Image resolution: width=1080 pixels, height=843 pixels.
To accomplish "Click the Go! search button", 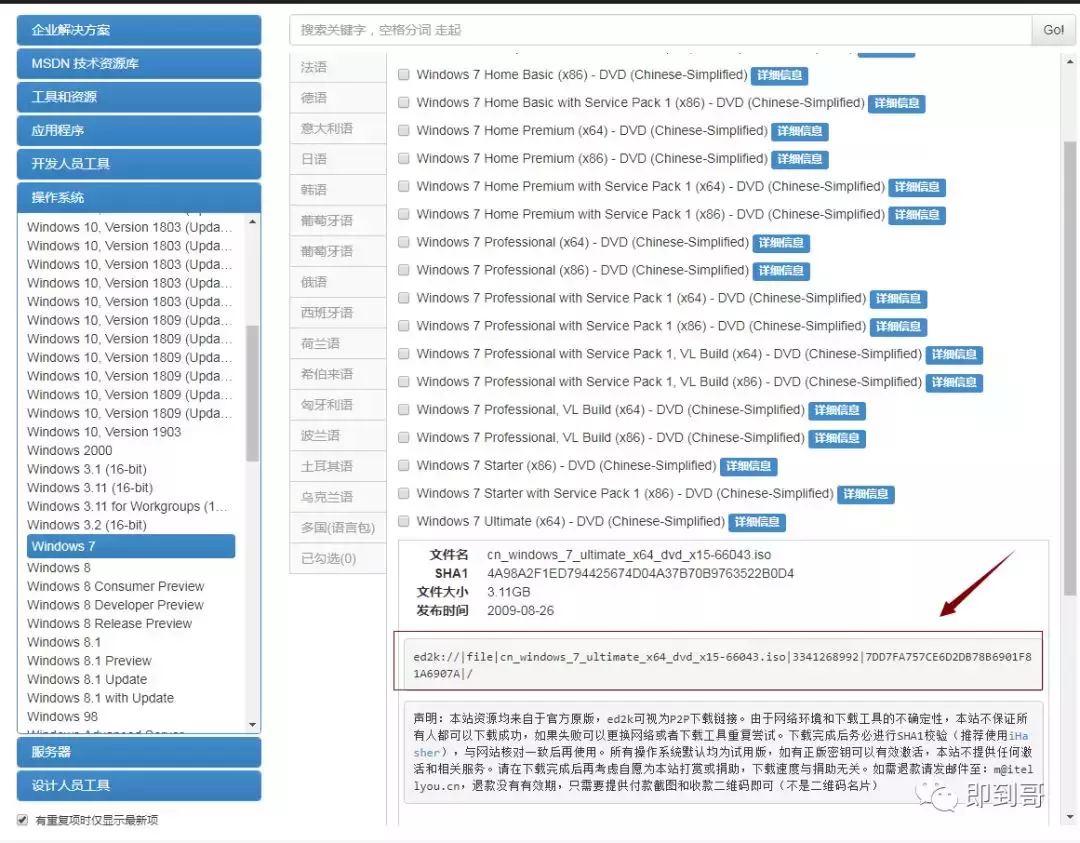I will [x=1053, y=30].
